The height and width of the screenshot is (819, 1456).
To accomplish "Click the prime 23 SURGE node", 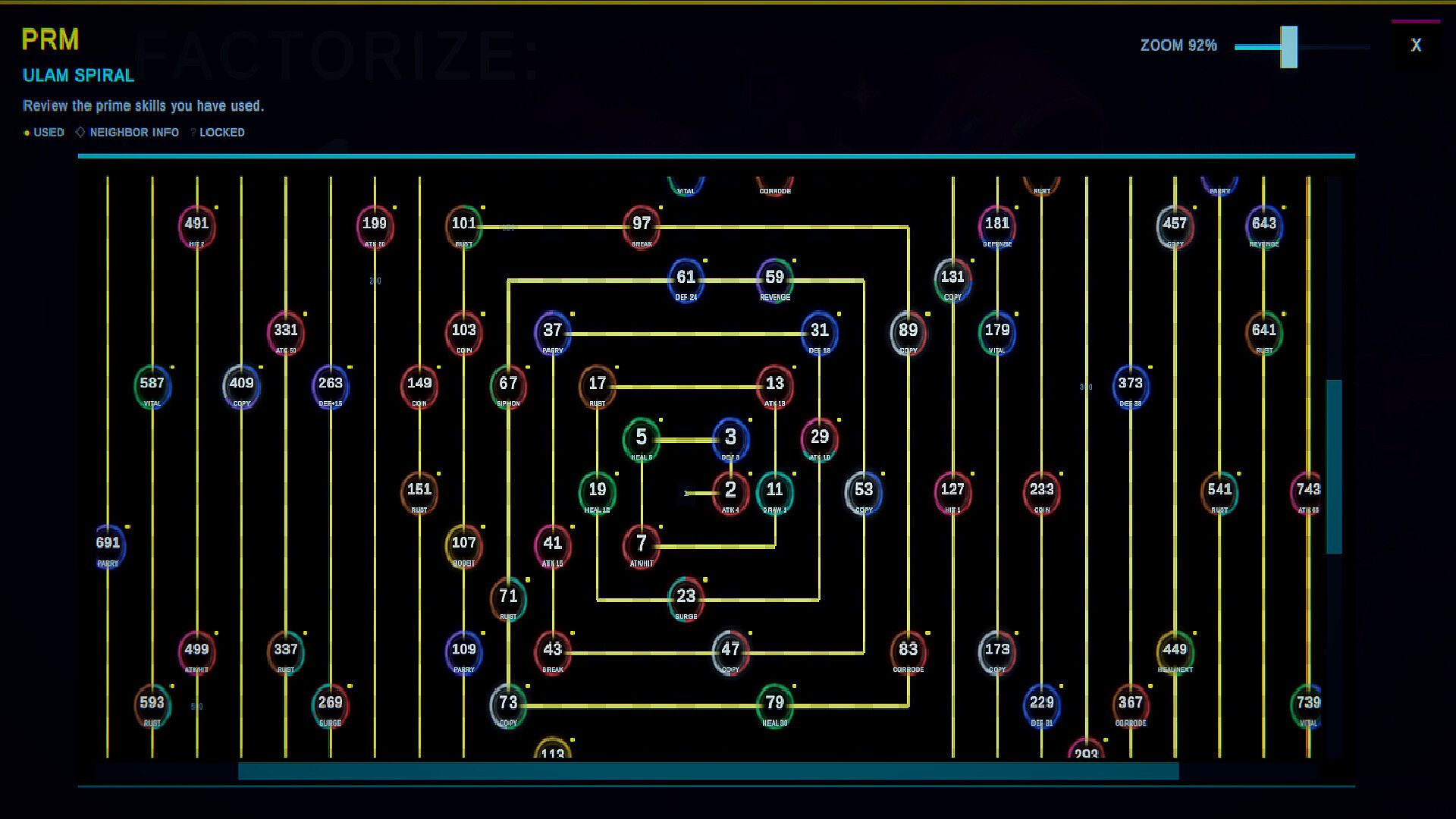I will (x=686, y=598).
